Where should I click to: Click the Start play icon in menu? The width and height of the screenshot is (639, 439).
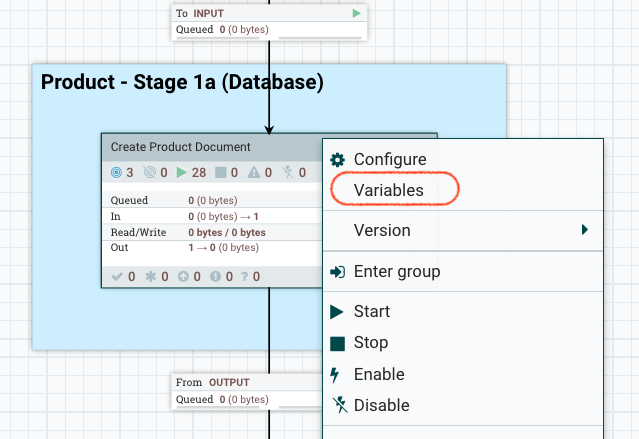[x=338, y=312]
